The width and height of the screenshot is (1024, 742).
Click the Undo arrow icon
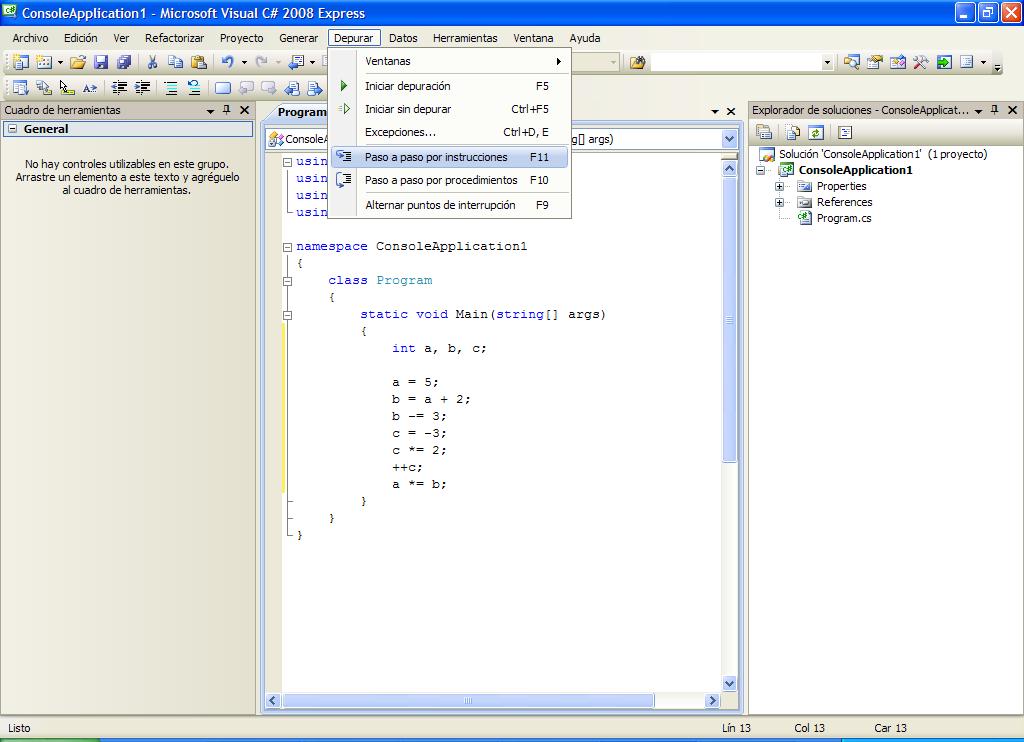[x=228, y=62]
